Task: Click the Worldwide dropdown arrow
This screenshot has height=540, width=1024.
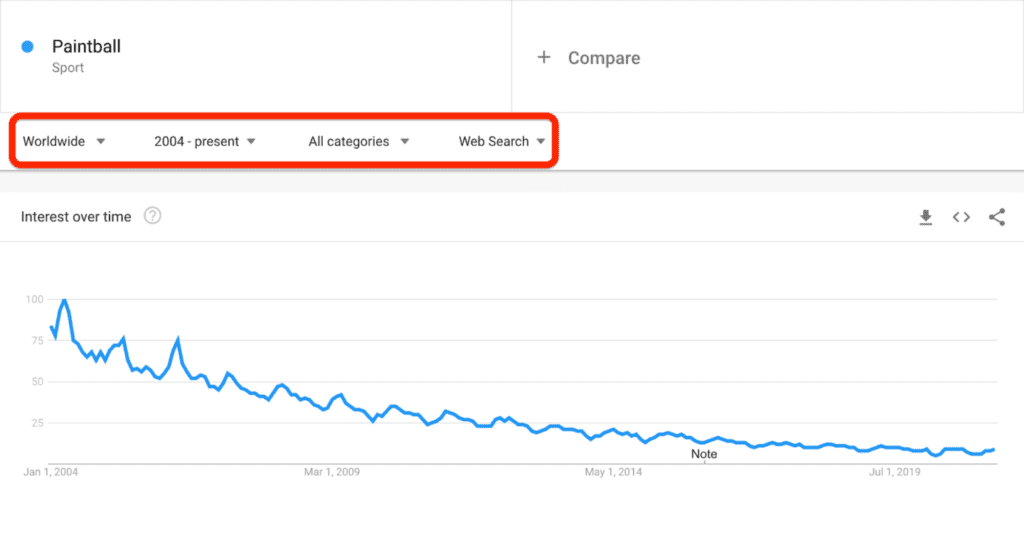Action: pyautogui.click(x=101, y=141)
